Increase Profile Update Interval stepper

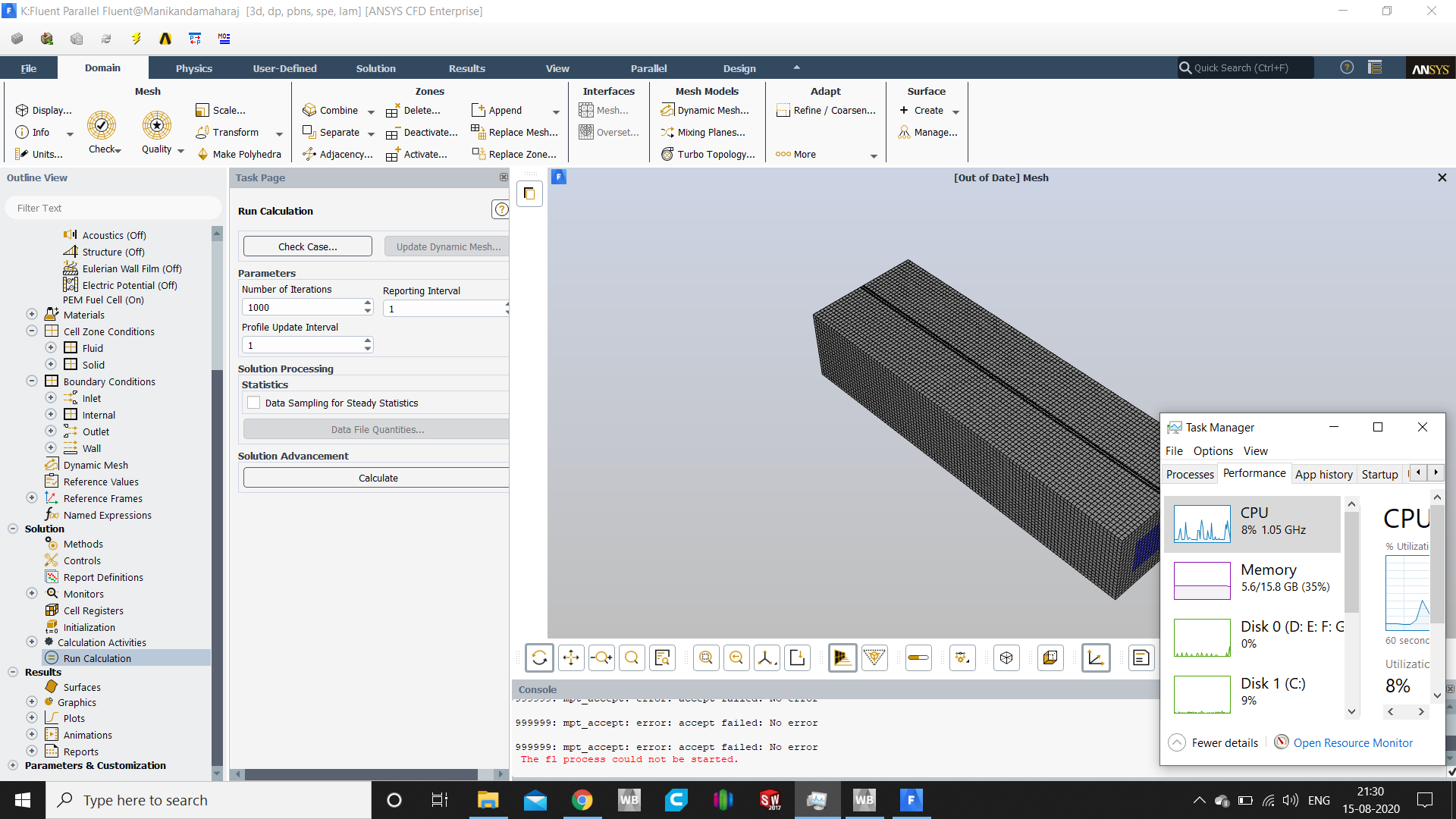(368, 340)
